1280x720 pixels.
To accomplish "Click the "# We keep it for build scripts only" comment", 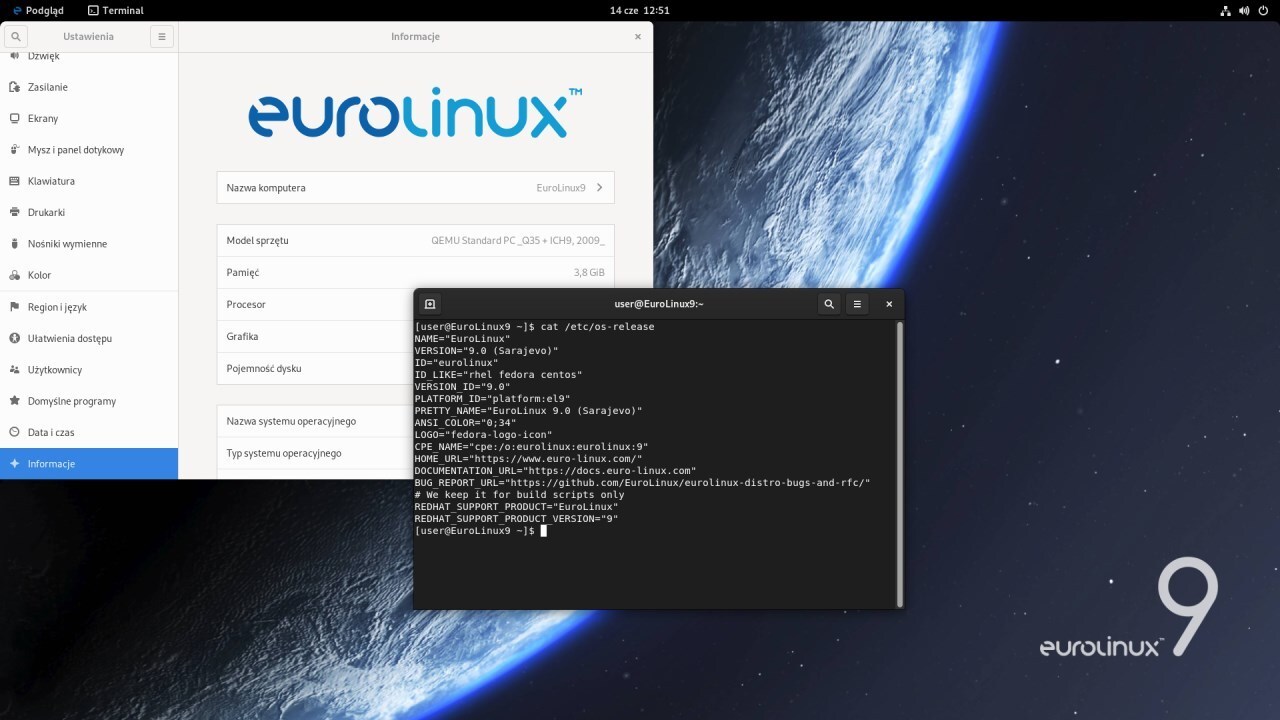I will click(520, 495).
